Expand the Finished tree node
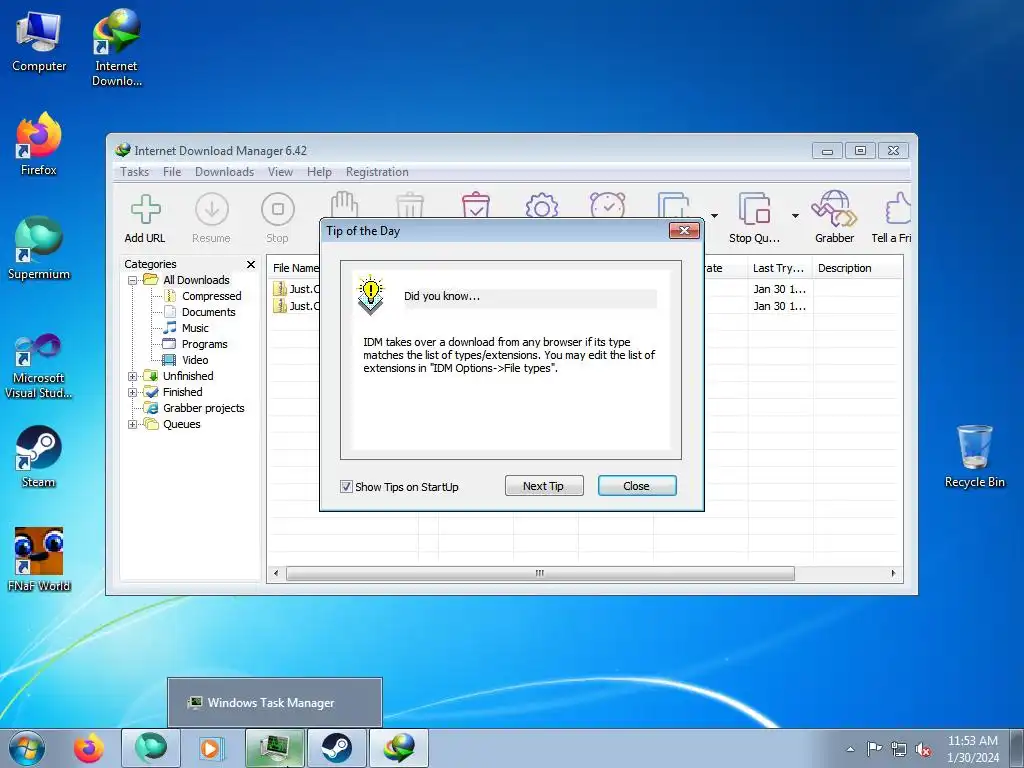The height and width of the screenshot is (768, 1024). click(x=133, y=392)
